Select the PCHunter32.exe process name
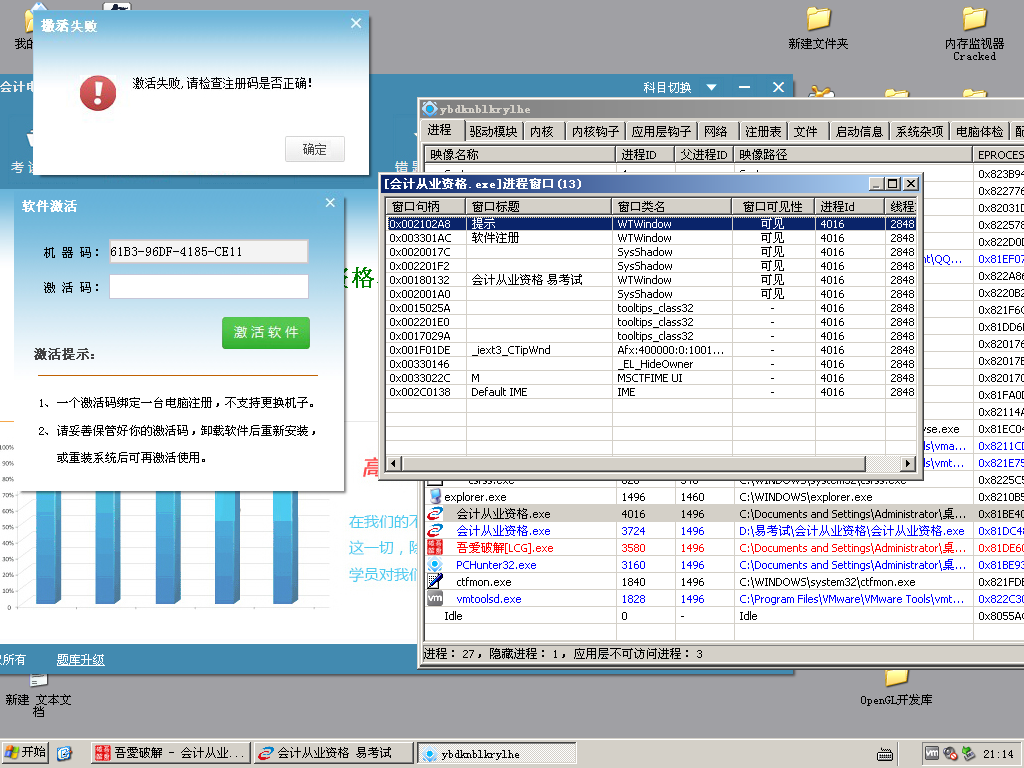This screenshot has height=768, width=1024. 496,565
